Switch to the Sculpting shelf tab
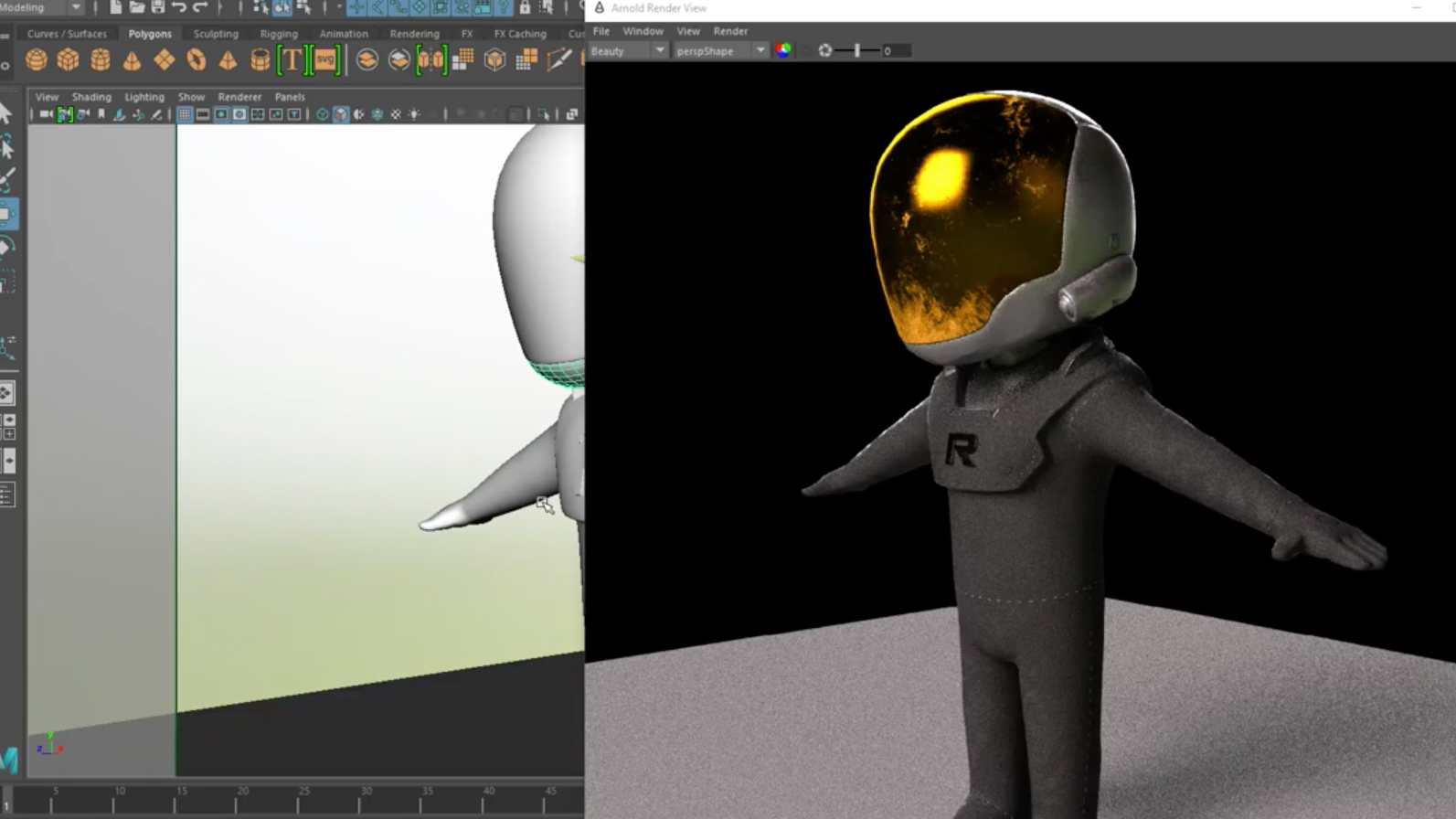Screen dimensions: 1456x819 click(x=216, y=34)
